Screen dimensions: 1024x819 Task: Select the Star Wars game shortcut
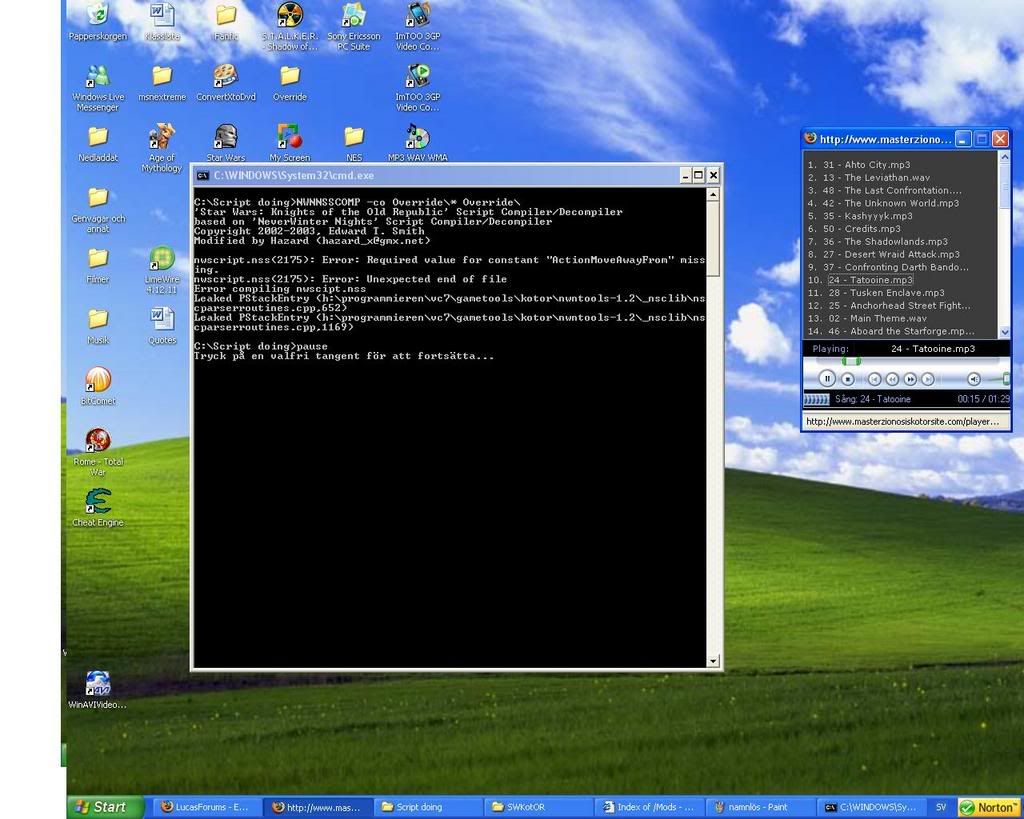(226, 142)
